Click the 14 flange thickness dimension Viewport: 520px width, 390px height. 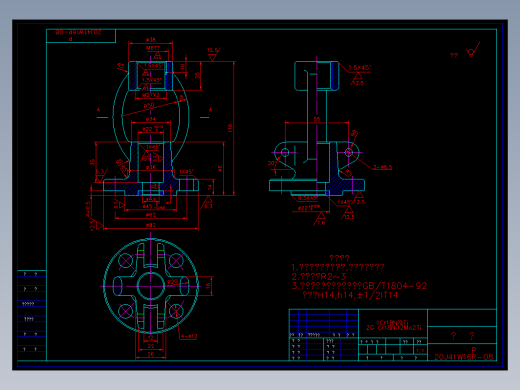click(x=210, y=187)
